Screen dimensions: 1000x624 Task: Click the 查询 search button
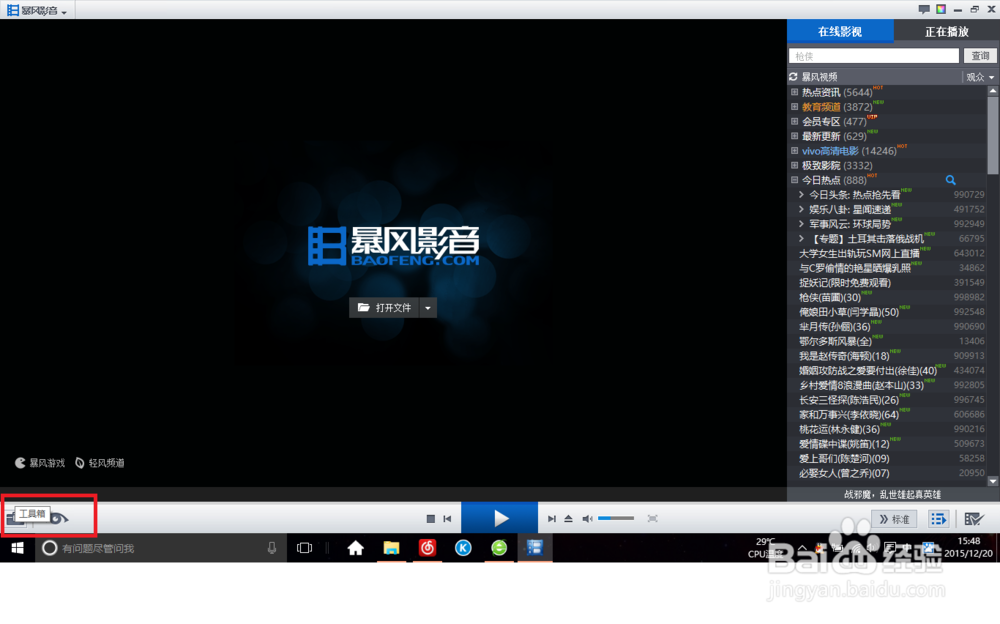(980, 56)
